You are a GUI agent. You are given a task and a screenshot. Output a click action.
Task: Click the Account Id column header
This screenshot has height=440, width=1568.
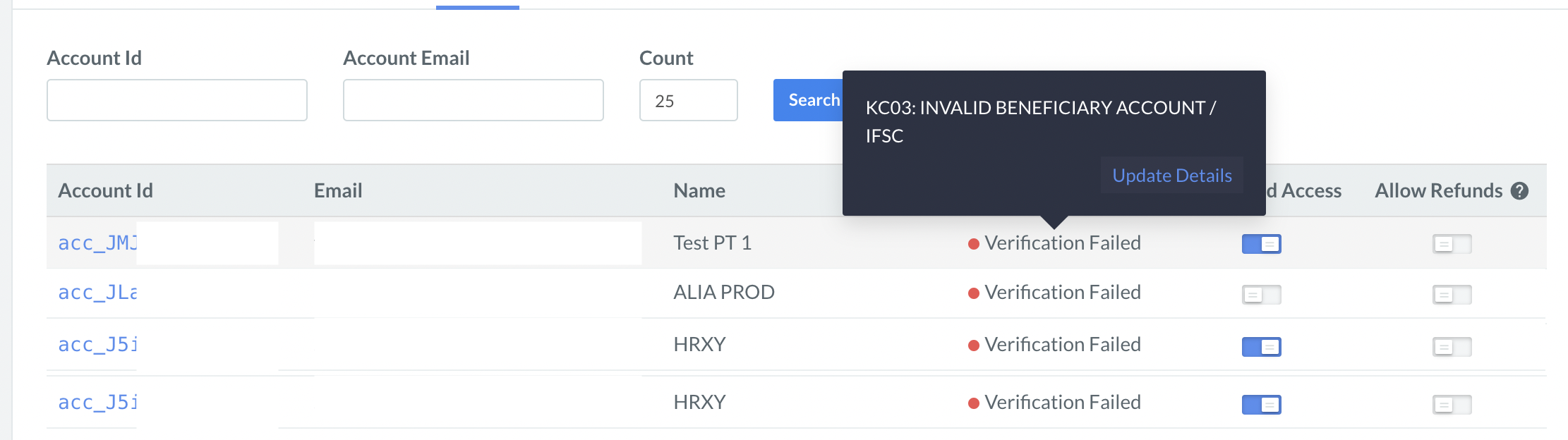(x=106, y=190)
